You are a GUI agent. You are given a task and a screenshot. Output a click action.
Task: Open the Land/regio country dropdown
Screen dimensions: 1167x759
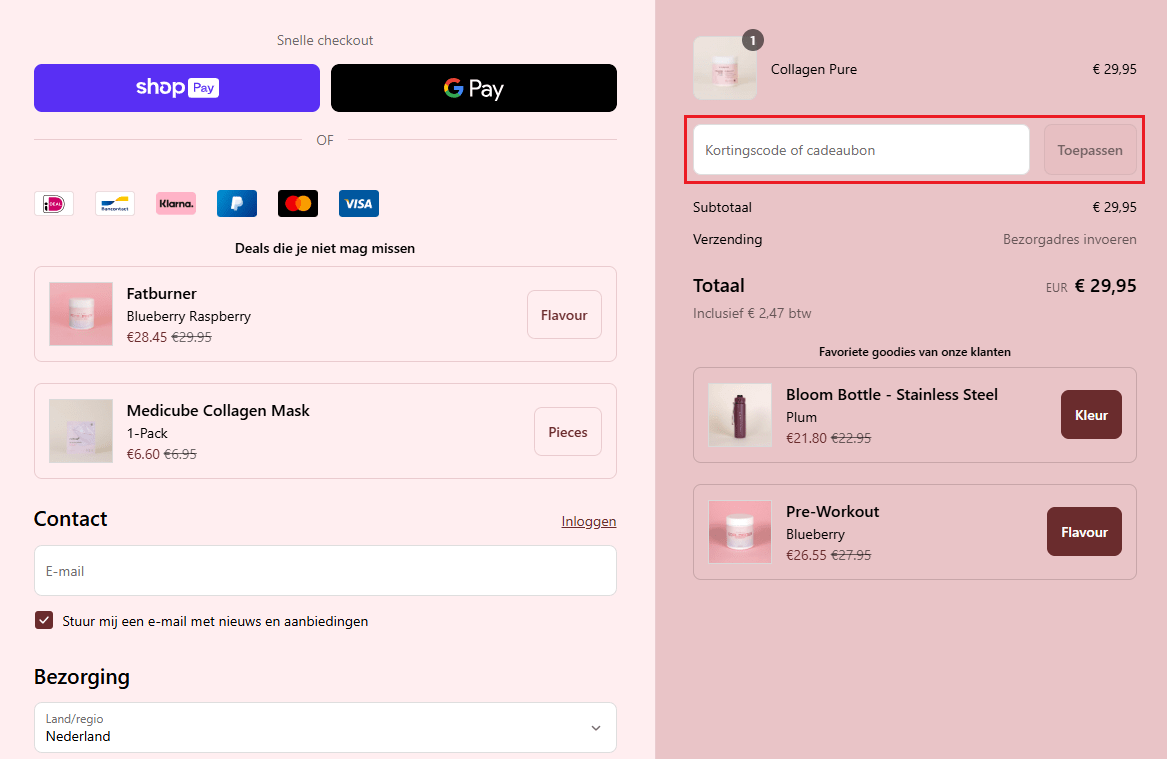[325, 727]
